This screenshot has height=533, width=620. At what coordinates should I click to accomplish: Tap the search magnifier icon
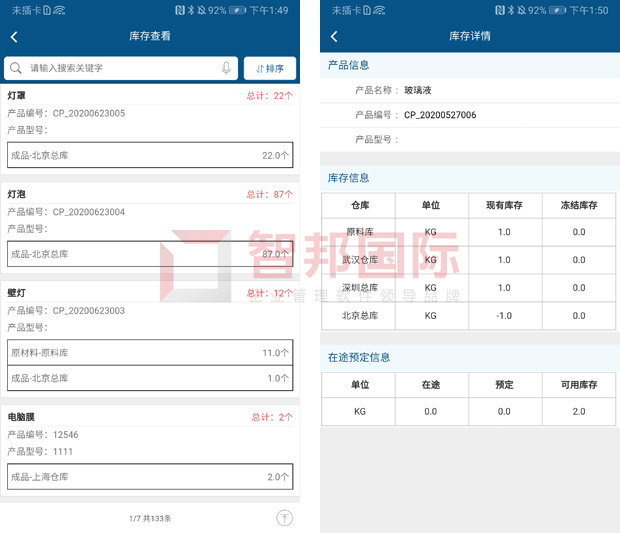coord(15,68)
